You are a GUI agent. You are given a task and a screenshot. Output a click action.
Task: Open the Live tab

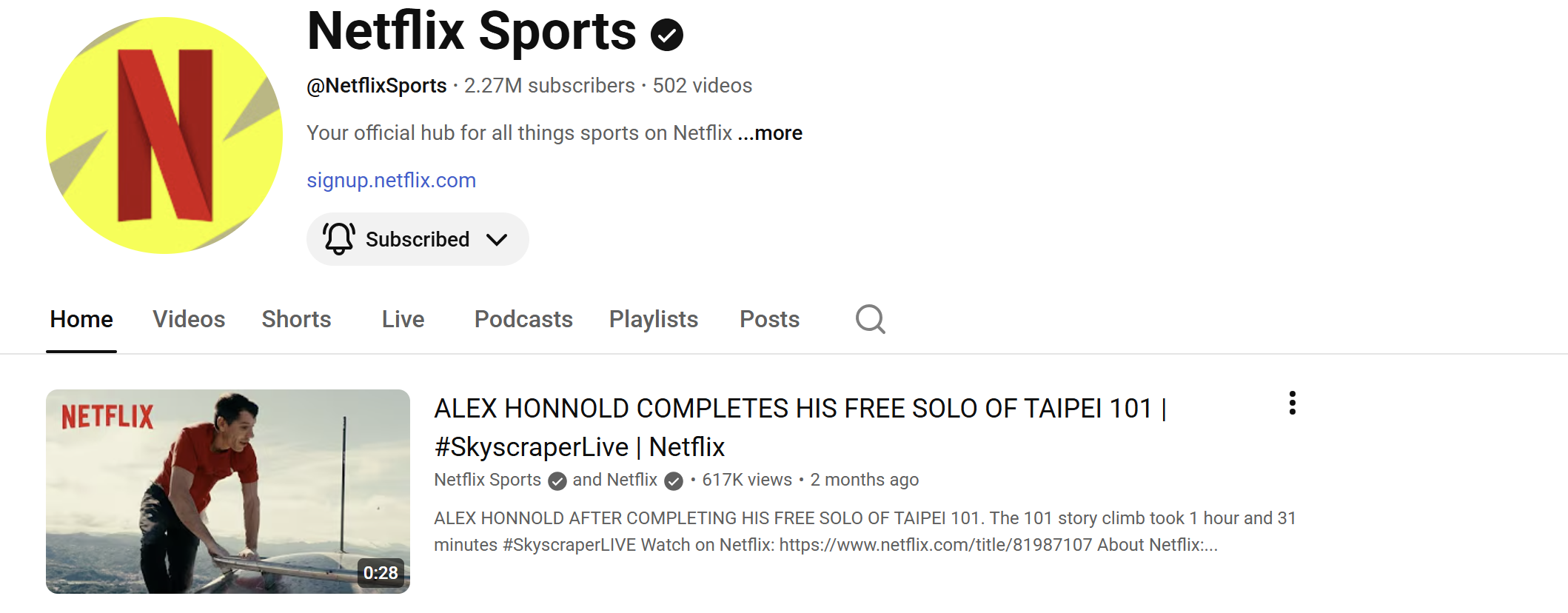[403, 319]
